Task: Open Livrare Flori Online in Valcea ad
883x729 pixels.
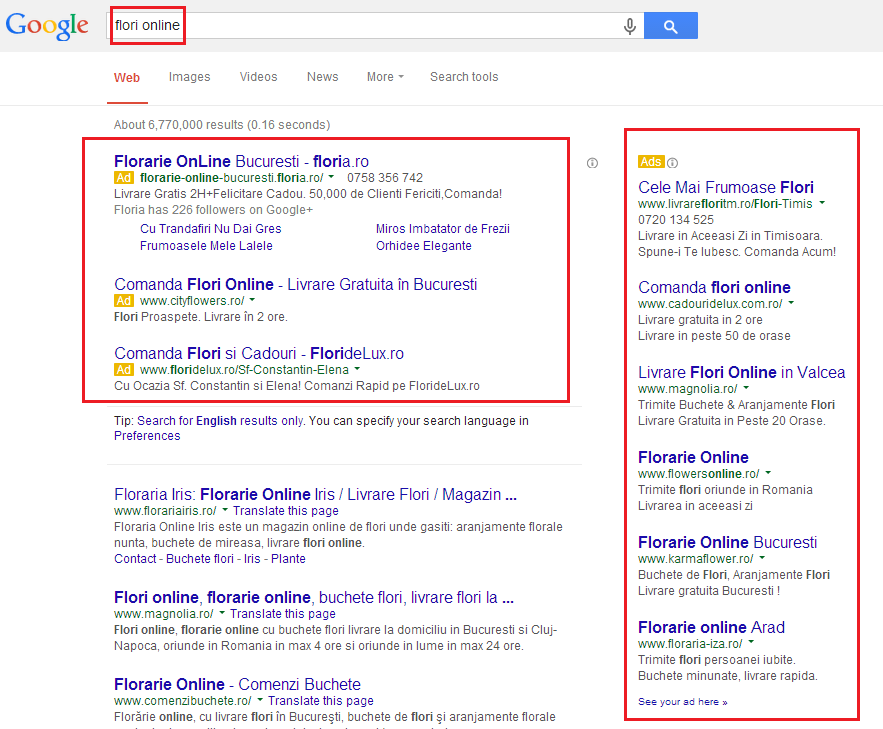Action: coord(742,373)
